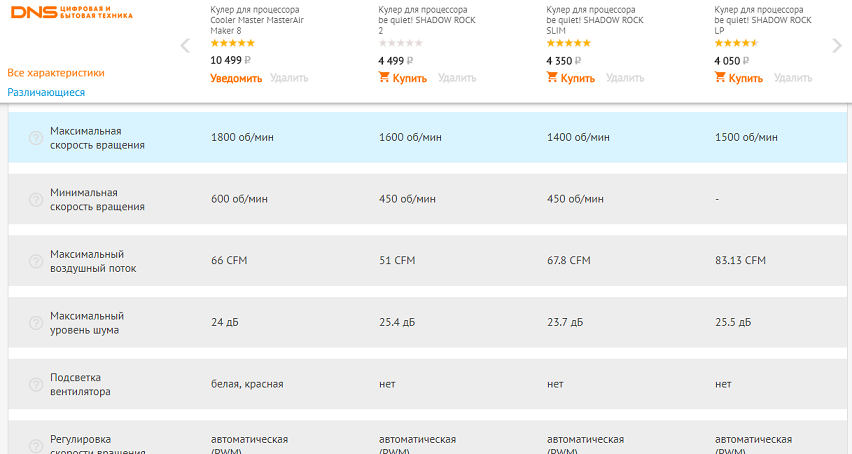Buy the SHADOW ROCK SLIM cooler
Viewport: 852px width, 454px height.
(571, 78)
